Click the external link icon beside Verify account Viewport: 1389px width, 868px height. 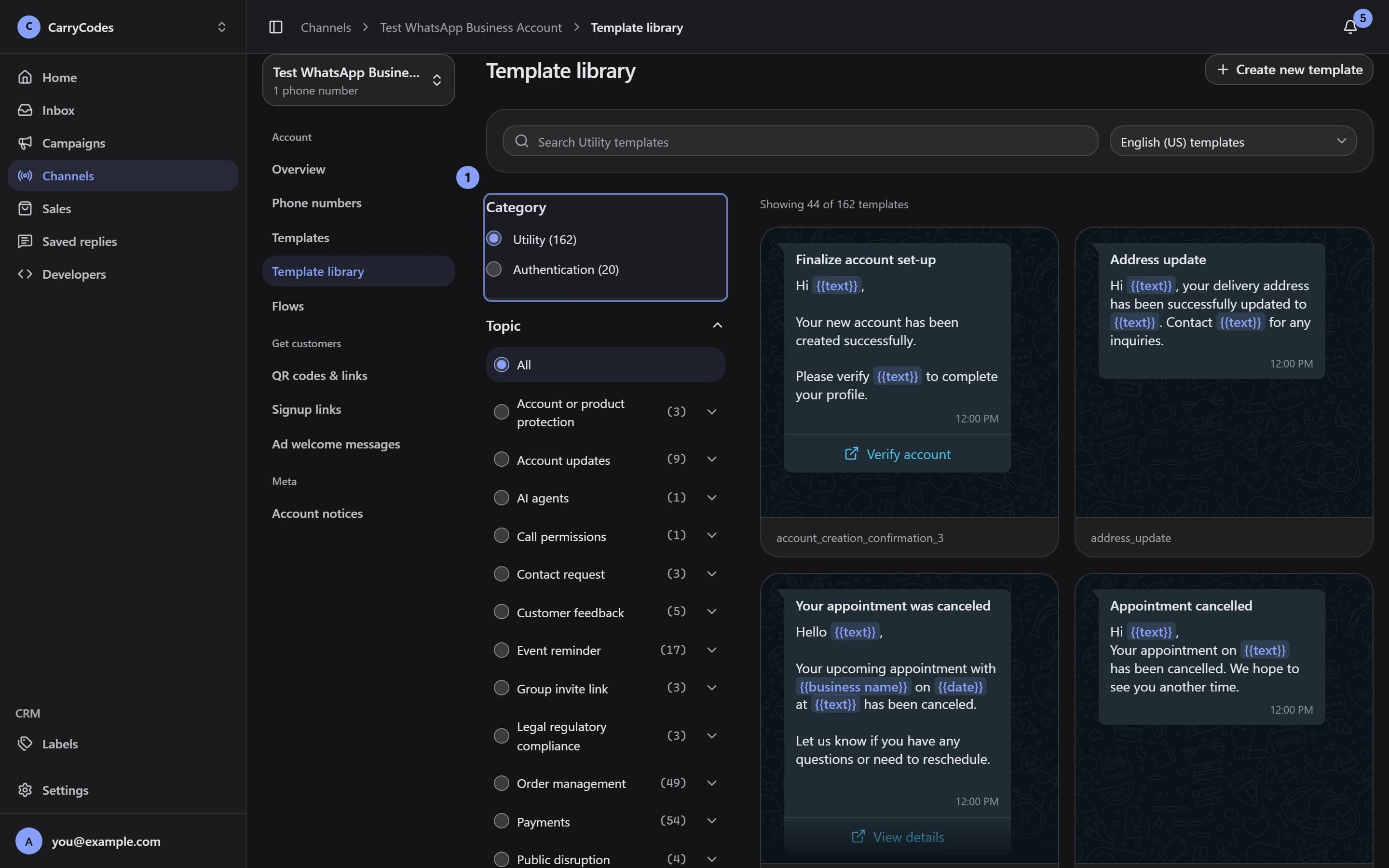[x=851, y=453]
